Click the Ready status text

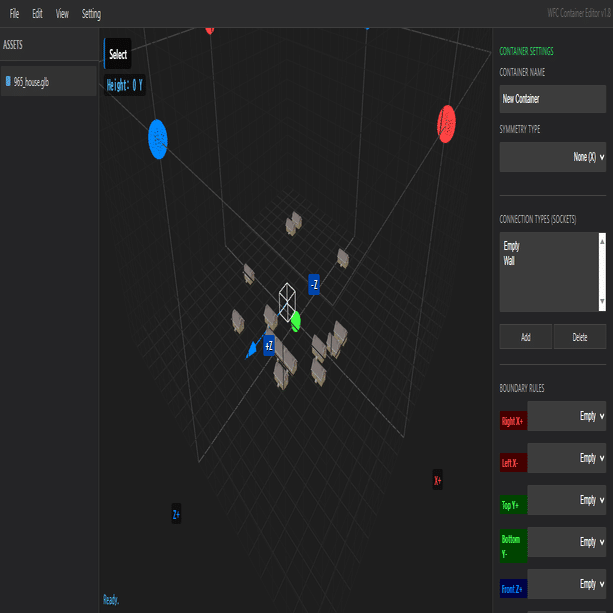111,599
